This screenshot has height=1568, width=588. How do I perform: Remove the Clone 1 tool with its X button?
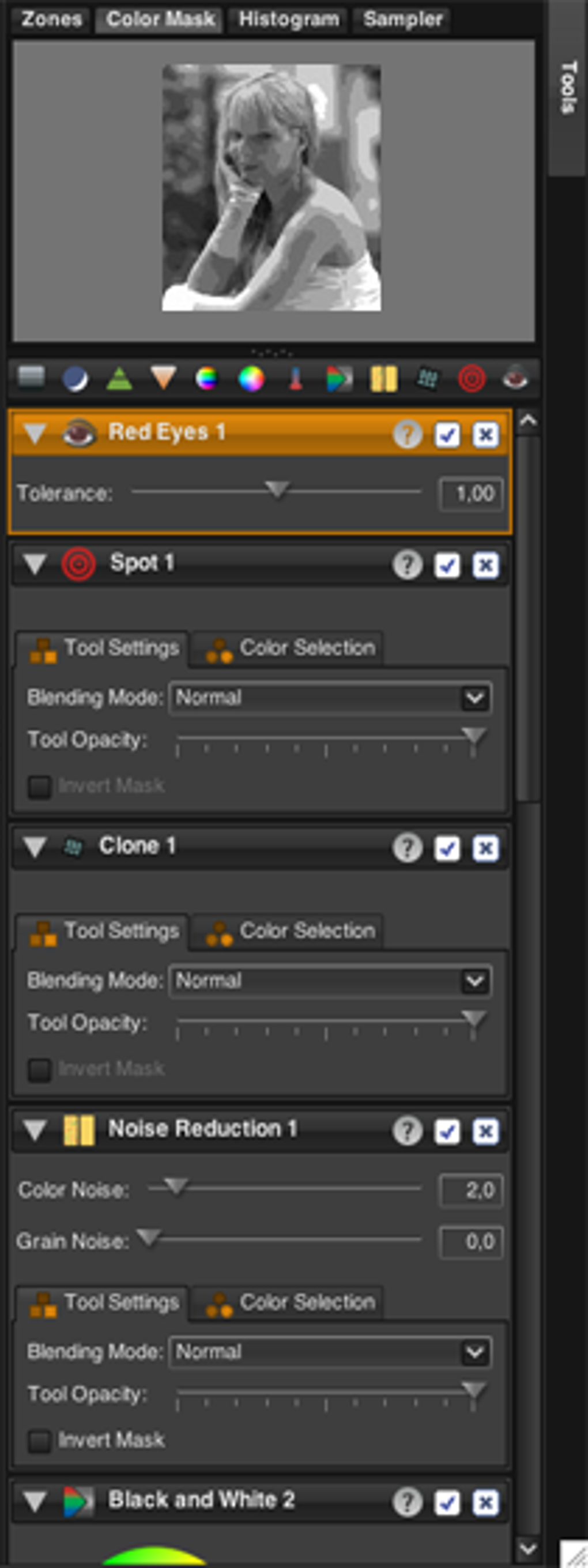(486, 847)
